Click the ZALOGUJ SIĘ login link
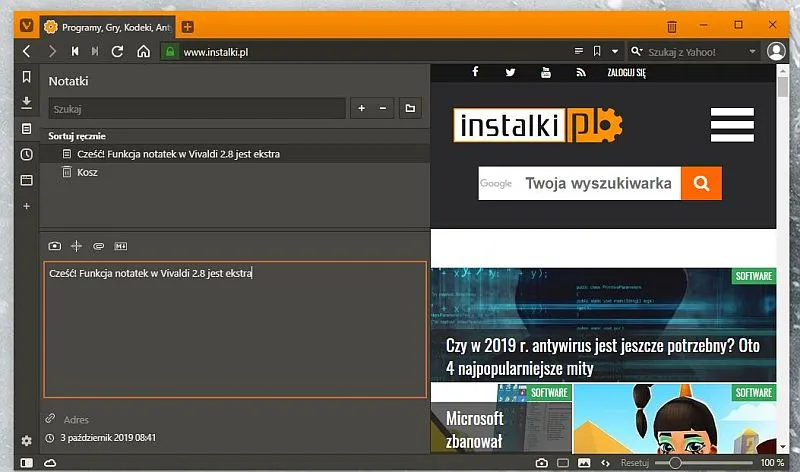The width and height of the screenshot is (800, 472). point(627,73)
